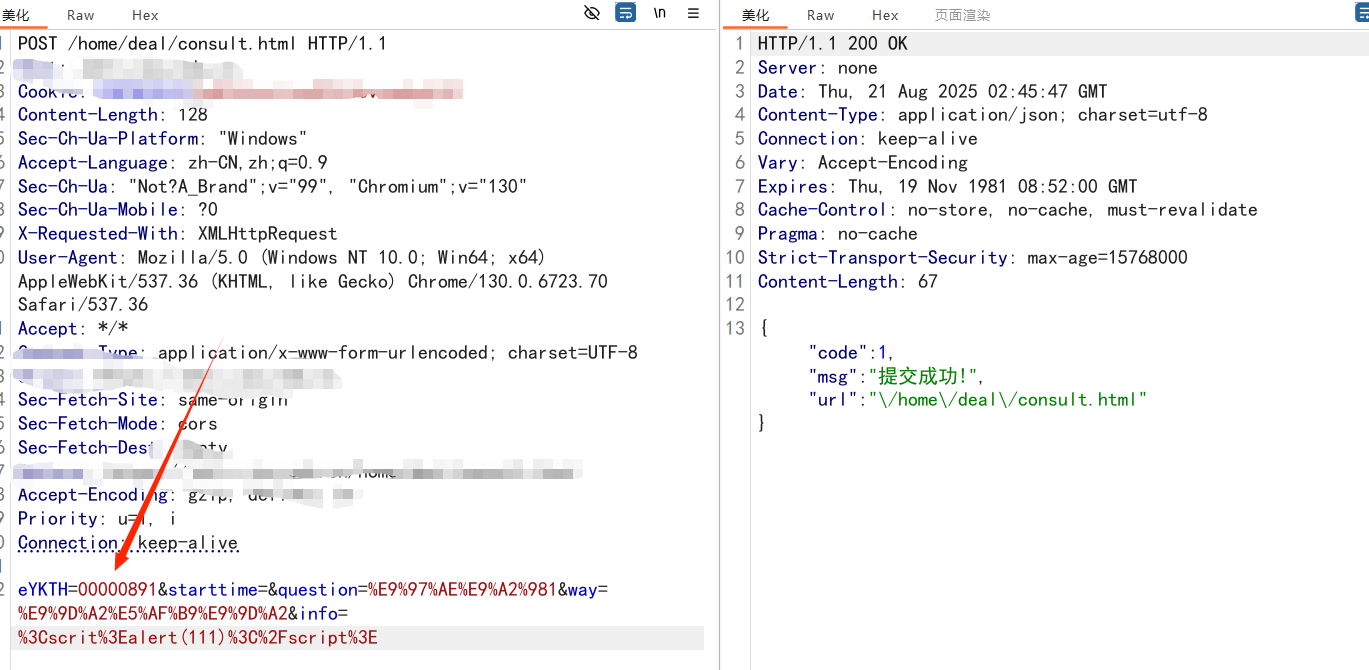Click the eYKTH=00000891 body parameter
Image resolution: width=1369 pixels, height=670 pixels.
coord(88,590)
